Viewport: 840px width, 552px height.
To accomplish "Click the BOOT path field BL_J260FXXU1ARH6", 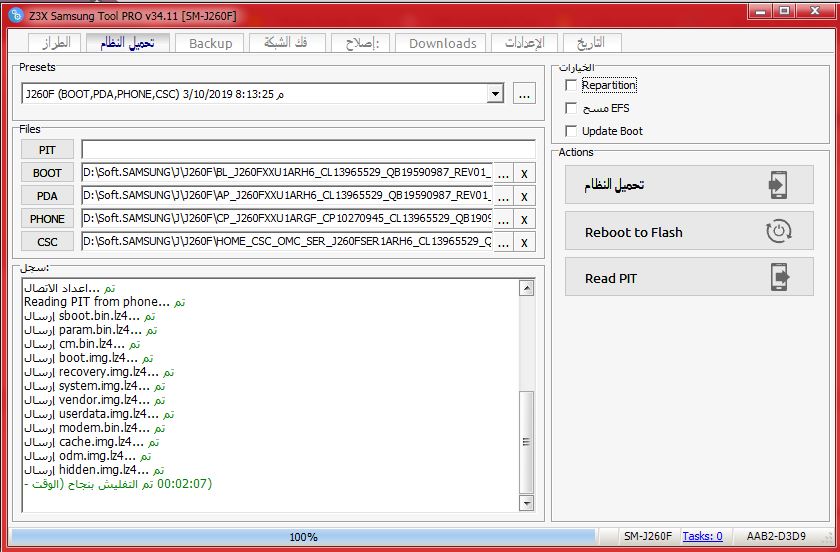I will click(287, 173).
